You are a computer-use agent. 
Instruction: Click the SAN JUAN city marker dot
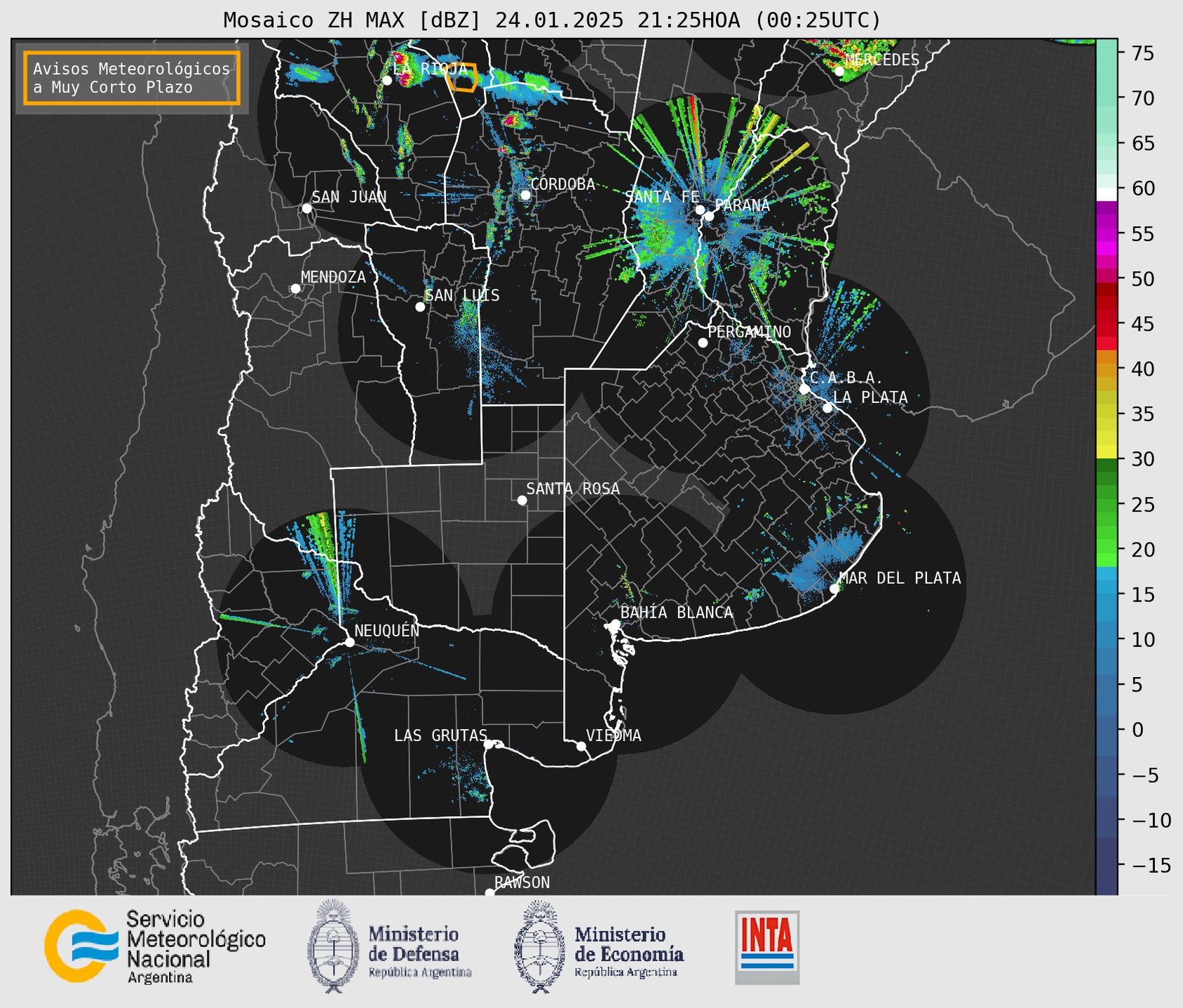pyautogui.click(x=306, y=208)
